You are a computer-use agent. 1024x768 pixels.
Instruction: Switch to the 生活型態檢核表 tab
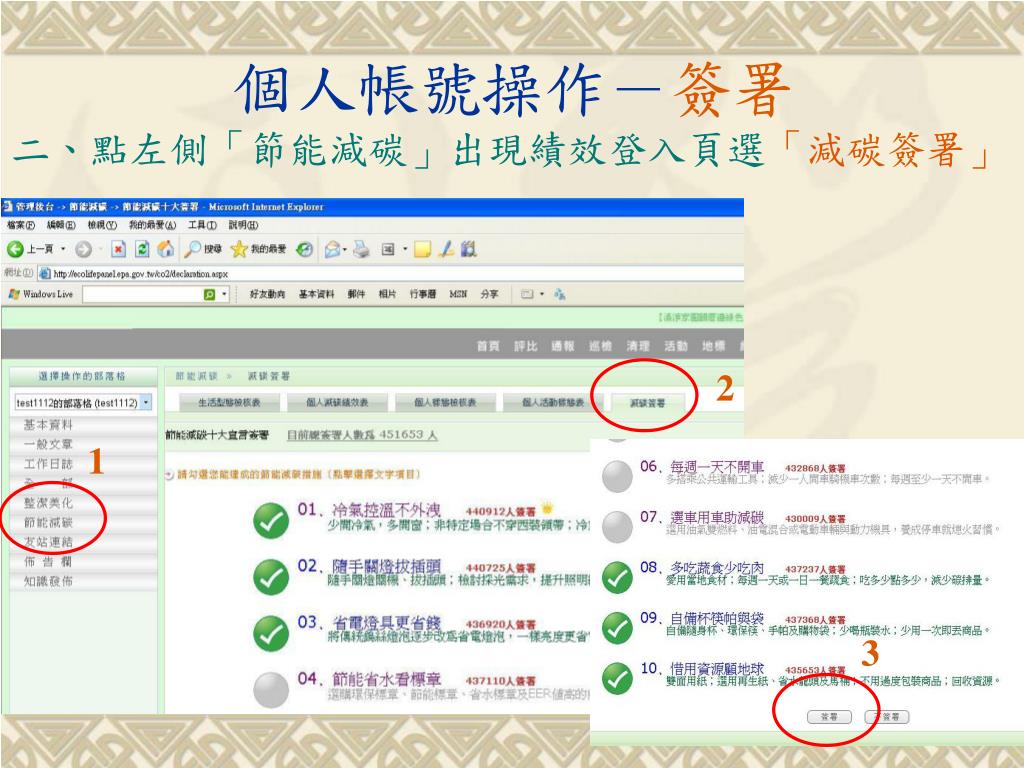tap(229, 402)
